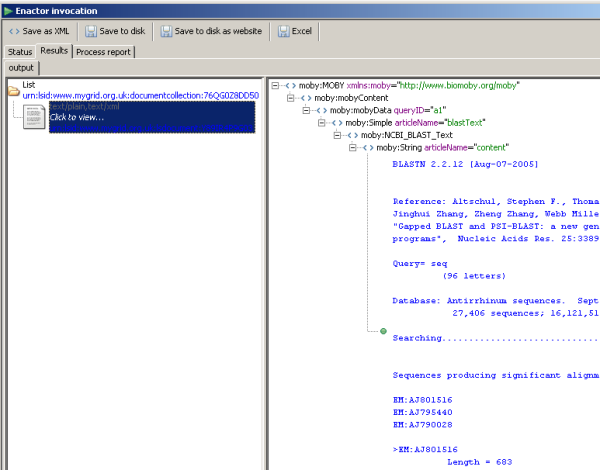Click the Save to disk as website icon
The width and height of the screenshot is (600, 470).
164,31
